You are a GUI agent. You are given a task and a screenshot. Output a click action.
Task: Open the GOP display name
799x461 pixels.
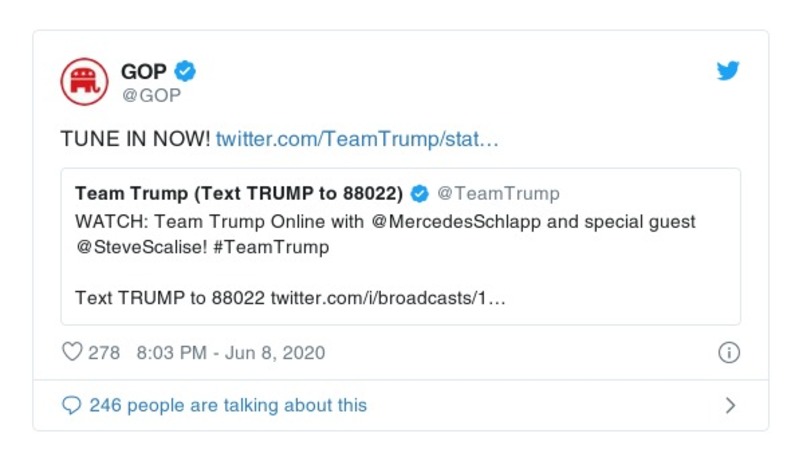144,72
